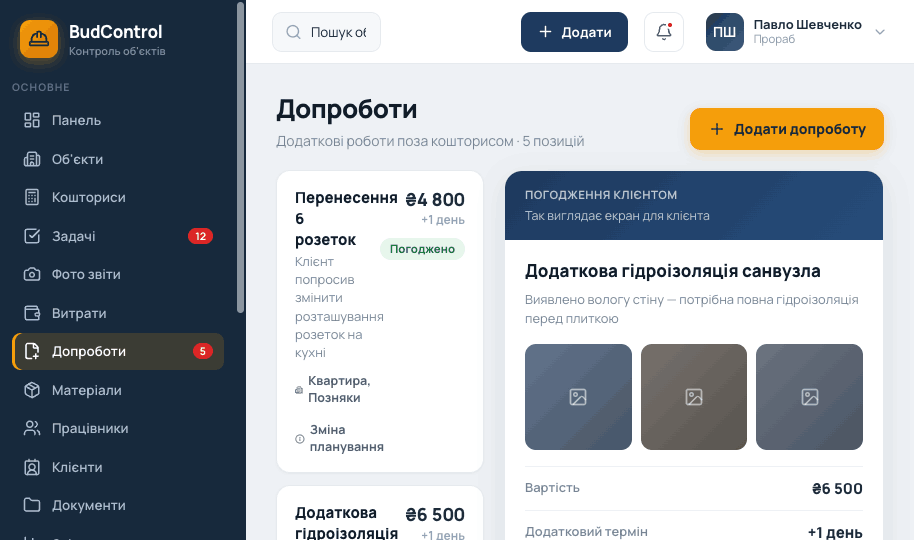The height and width of the screenshot is (540, 914).
Task: Click the Допроботи badge showing 5
Action: [x=202, y=351]
